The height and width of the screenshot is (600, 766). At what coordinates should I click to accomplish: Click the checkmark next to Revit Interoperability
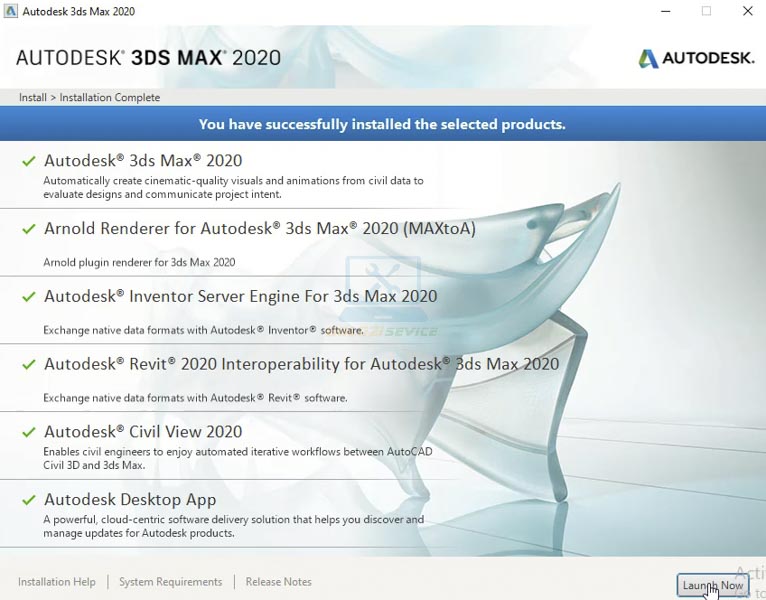tap(29, 365)
